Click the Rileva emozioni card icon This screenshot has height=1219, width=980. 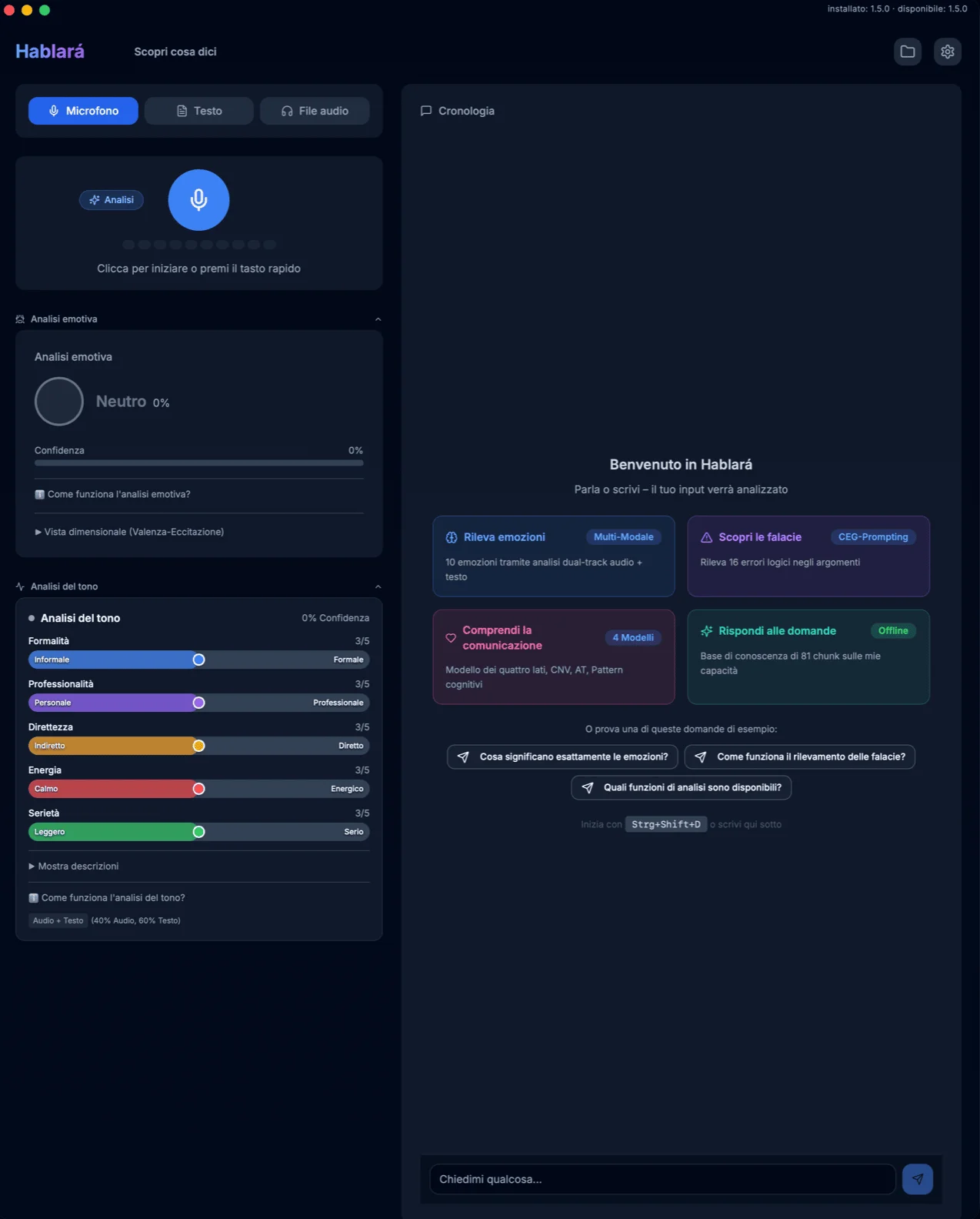tap(452, 537)
